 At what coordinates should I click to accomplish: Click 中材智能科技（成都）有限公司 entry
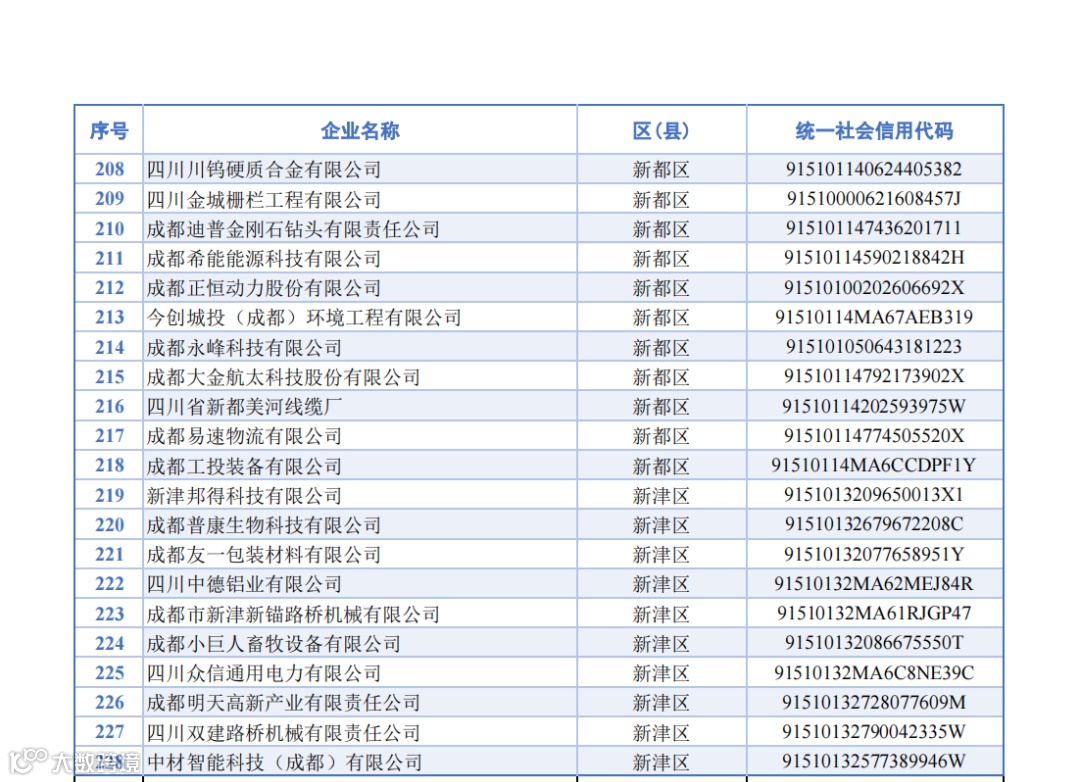point(284,762)
